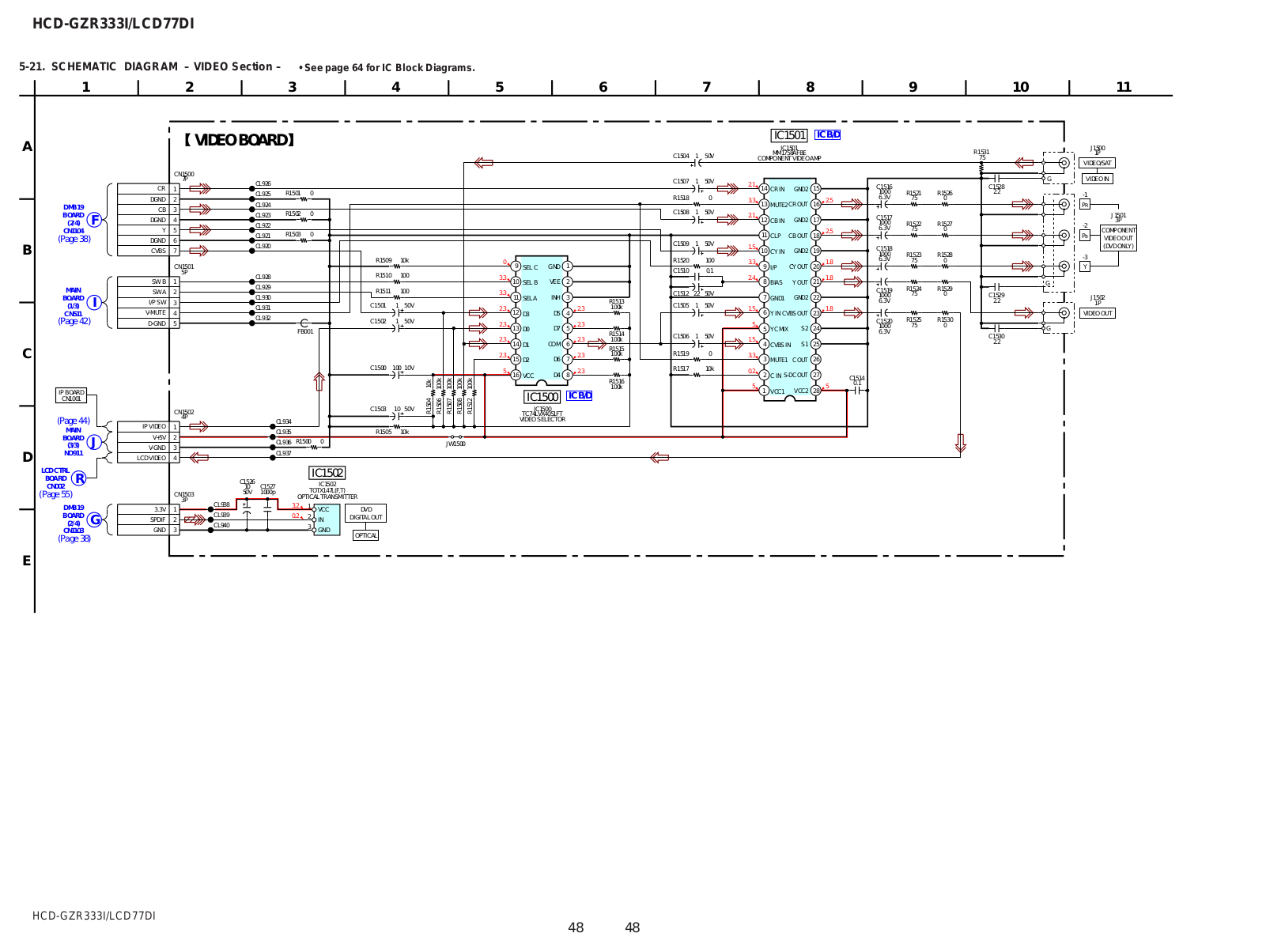Click the circled I main board marker
Image resolution: width=1266 pixels, height=952 pixels.
point(95,302)
